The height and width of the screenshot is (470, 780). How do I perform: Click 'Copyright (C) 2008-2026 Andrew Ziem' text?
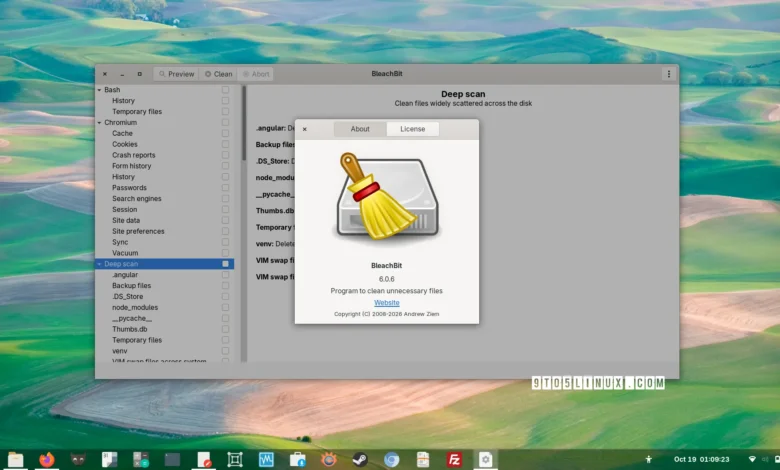(x=387, y=314)
